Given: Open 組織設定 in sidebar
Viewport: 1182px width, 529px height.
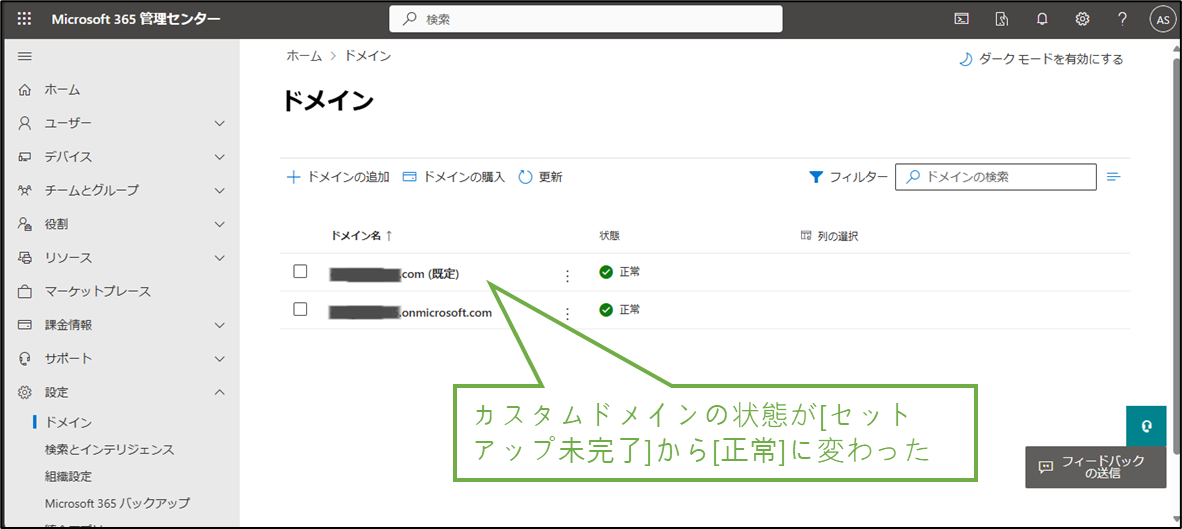Looking at the screenshot, I should pos(69,476).
